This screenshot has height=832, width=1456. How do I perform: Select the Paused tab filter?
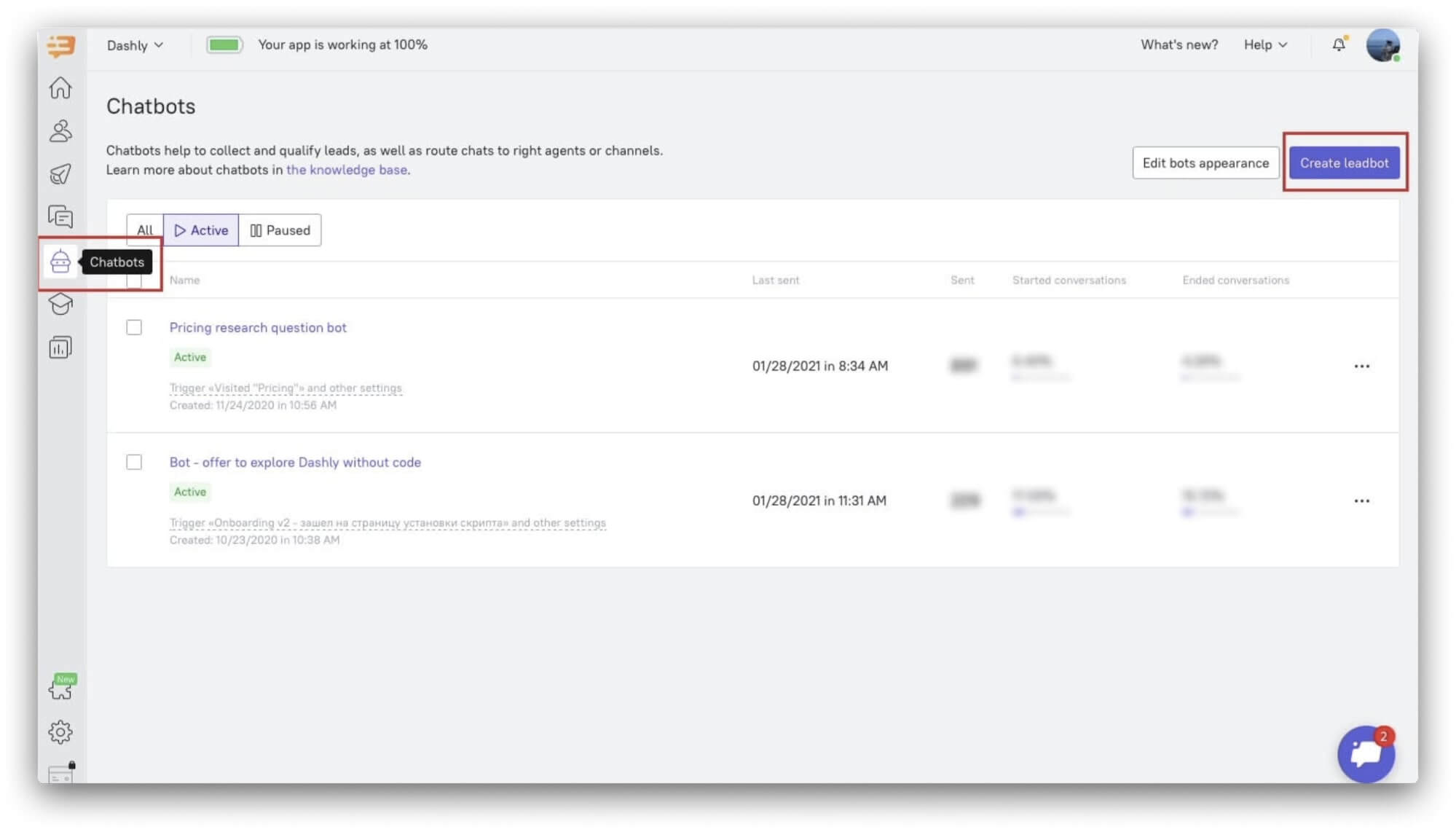[280, 230]
